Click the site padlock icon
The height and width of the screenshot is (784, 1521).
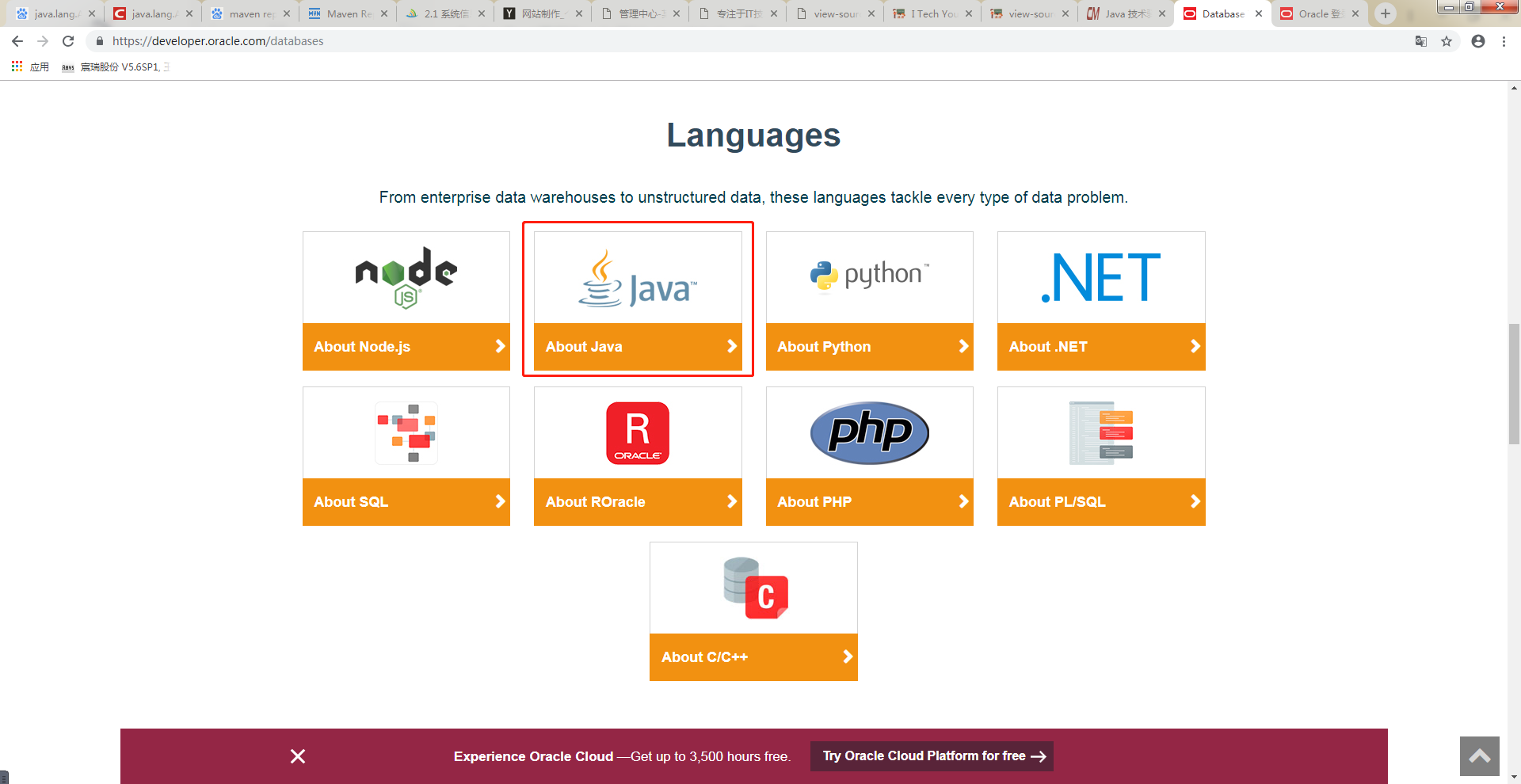click(x=99, y=41)
